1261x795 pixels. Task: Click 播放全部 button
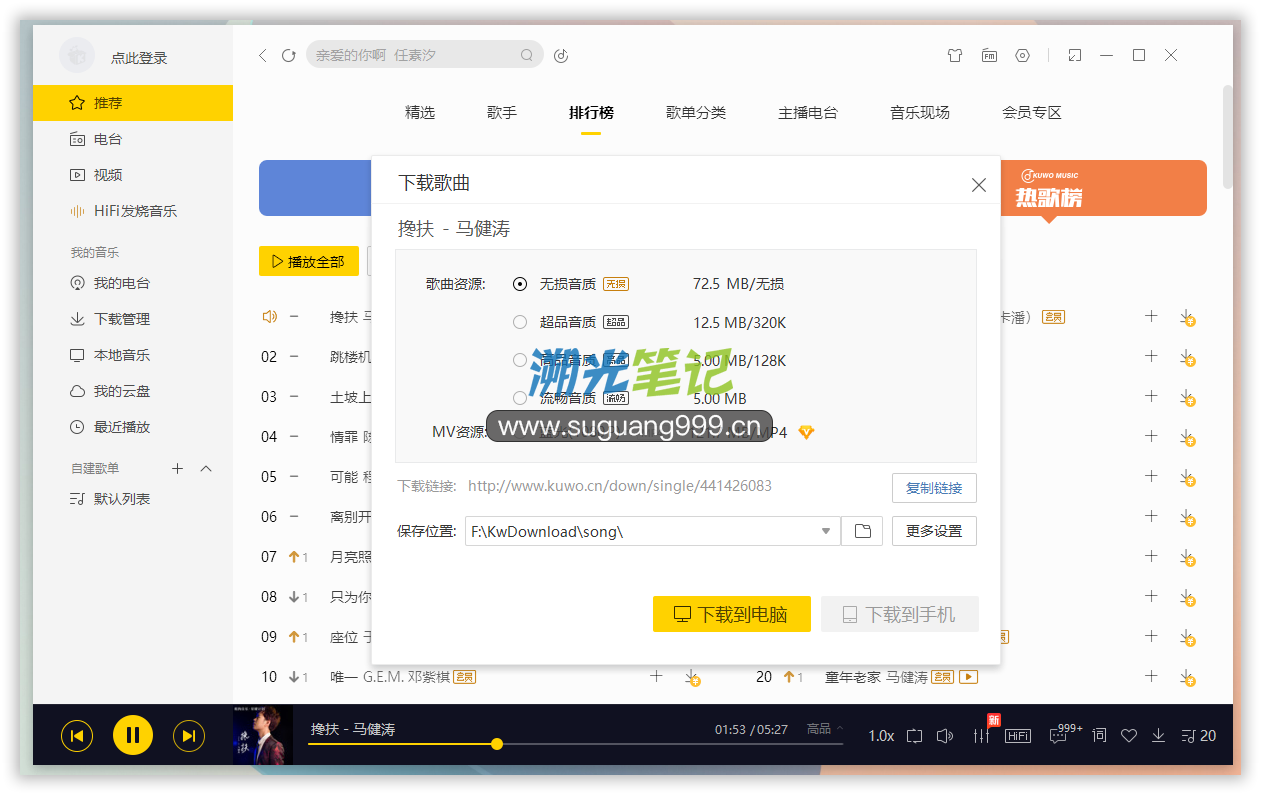click(x=309, y=261)
